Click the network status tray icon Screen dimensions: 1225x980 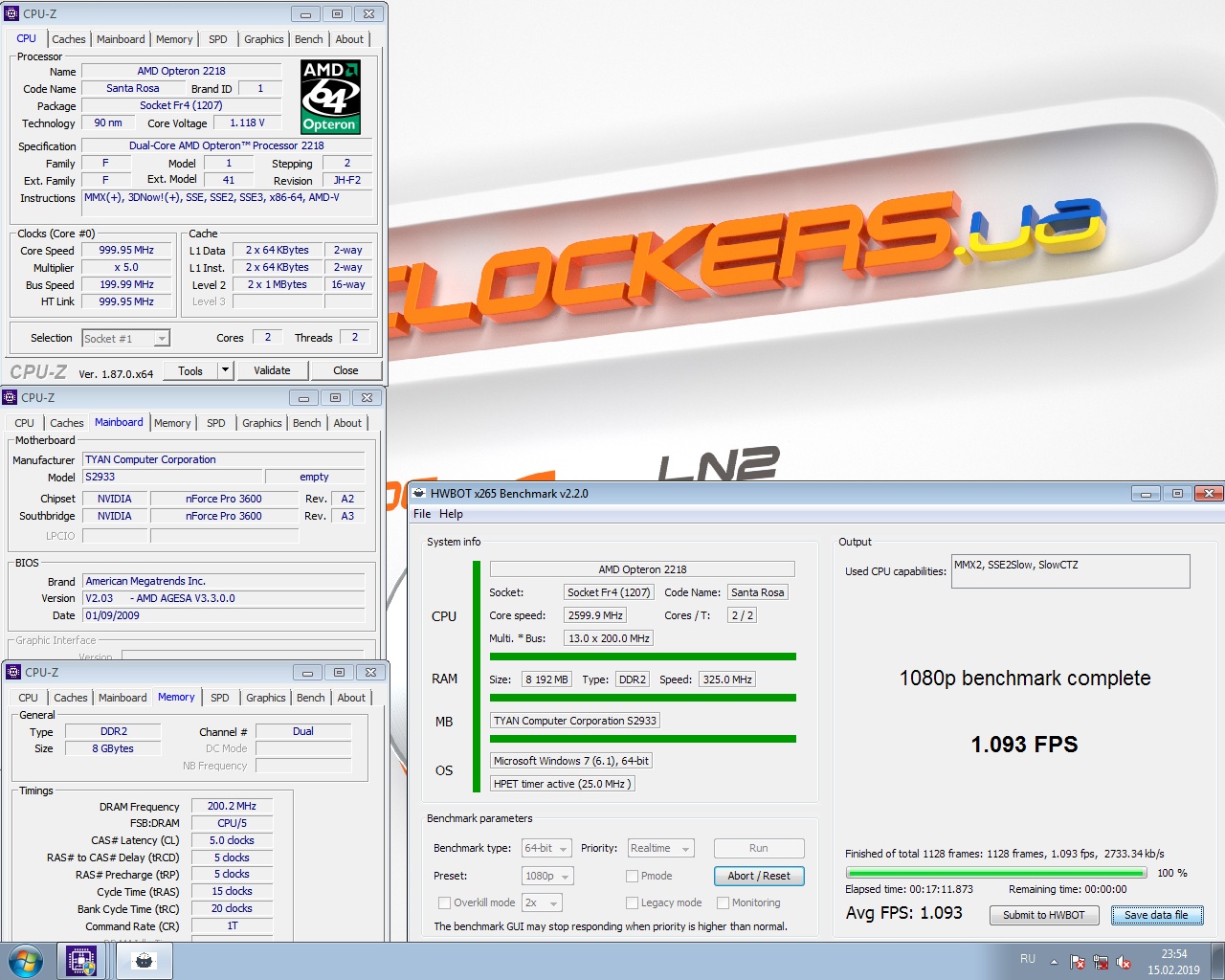(x=1101, y=962)
